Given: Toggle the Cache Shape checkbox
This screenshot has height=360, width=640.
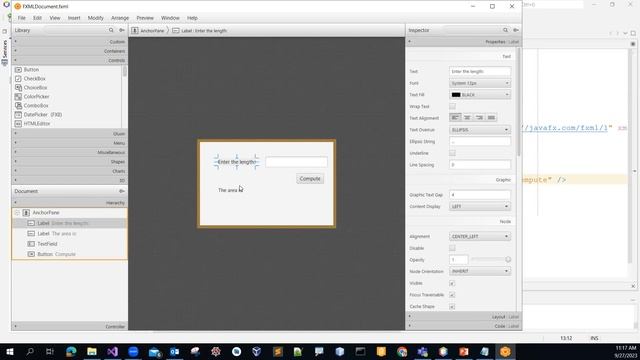Looking at the screenshot, I should [x=452, y=307].
